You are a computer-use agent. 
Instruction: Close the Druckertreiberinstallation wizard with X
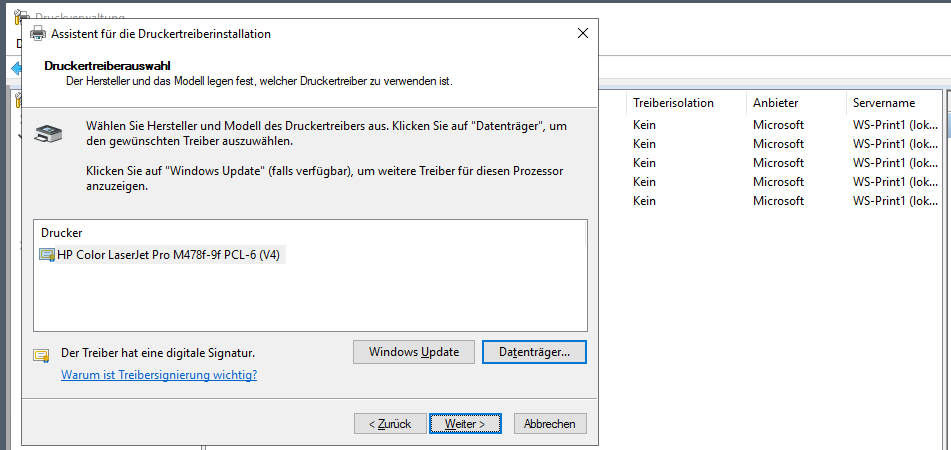coord(582,33)
